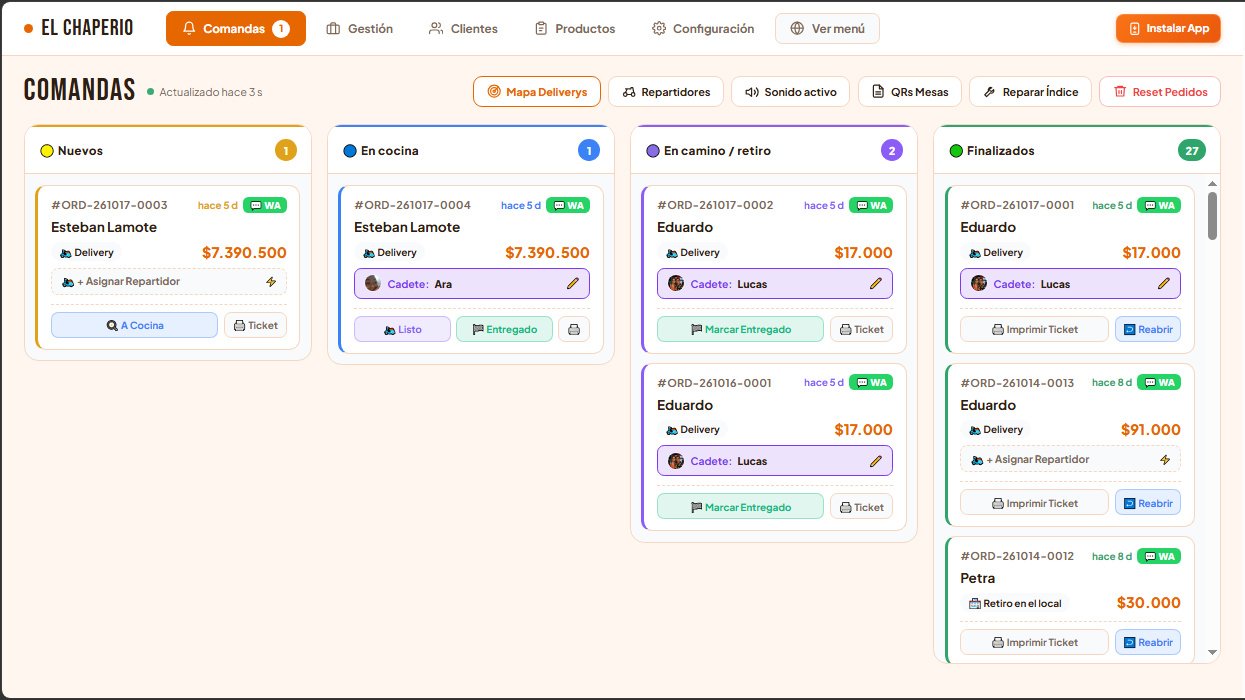
Task: Click the notification badge on Comandas
Action: pos(281,29)
